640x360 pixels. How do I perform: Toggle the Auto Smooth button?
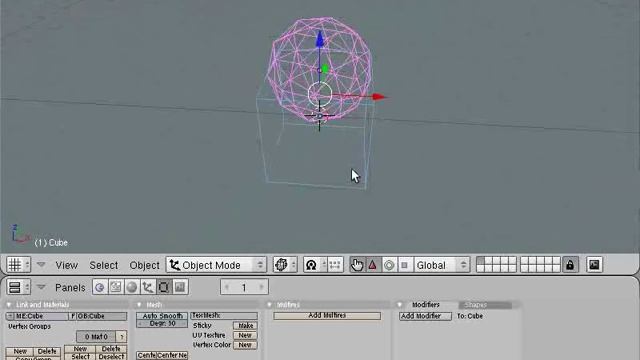point(162,316)
